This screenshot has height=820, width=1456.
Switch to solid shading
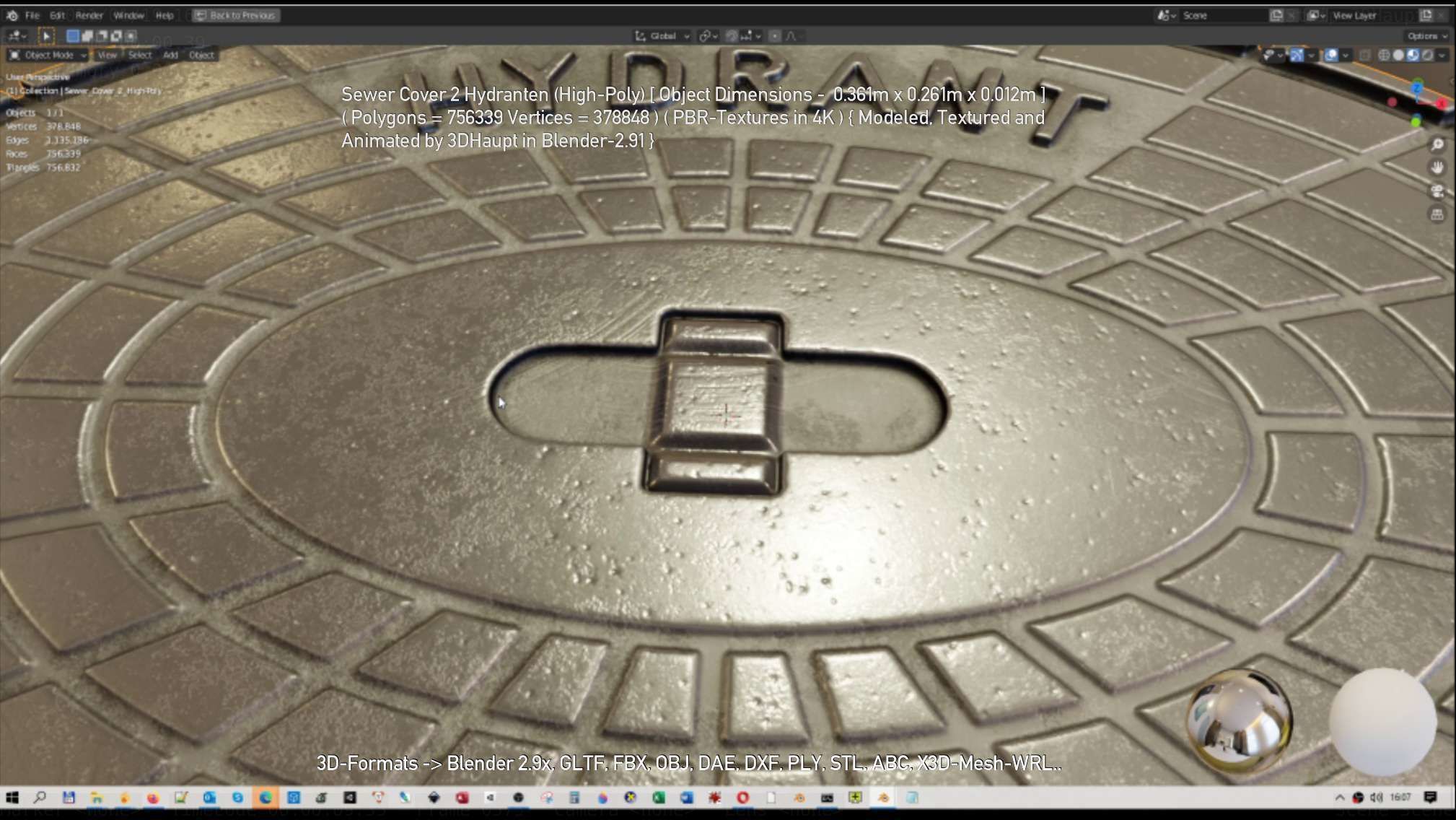pyautogui.click(x=1398, y=55)
